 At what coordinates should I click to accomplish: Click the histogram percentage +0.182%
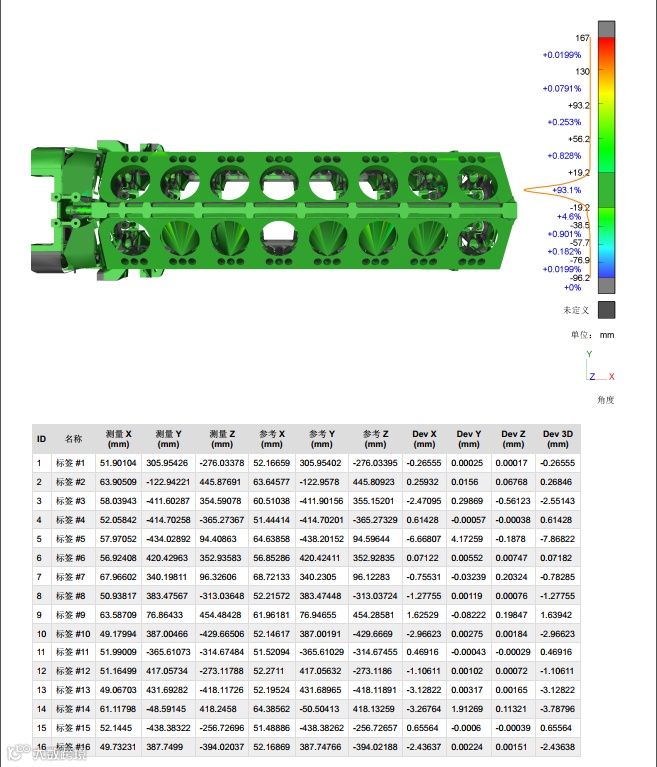[x=564, y=251]
